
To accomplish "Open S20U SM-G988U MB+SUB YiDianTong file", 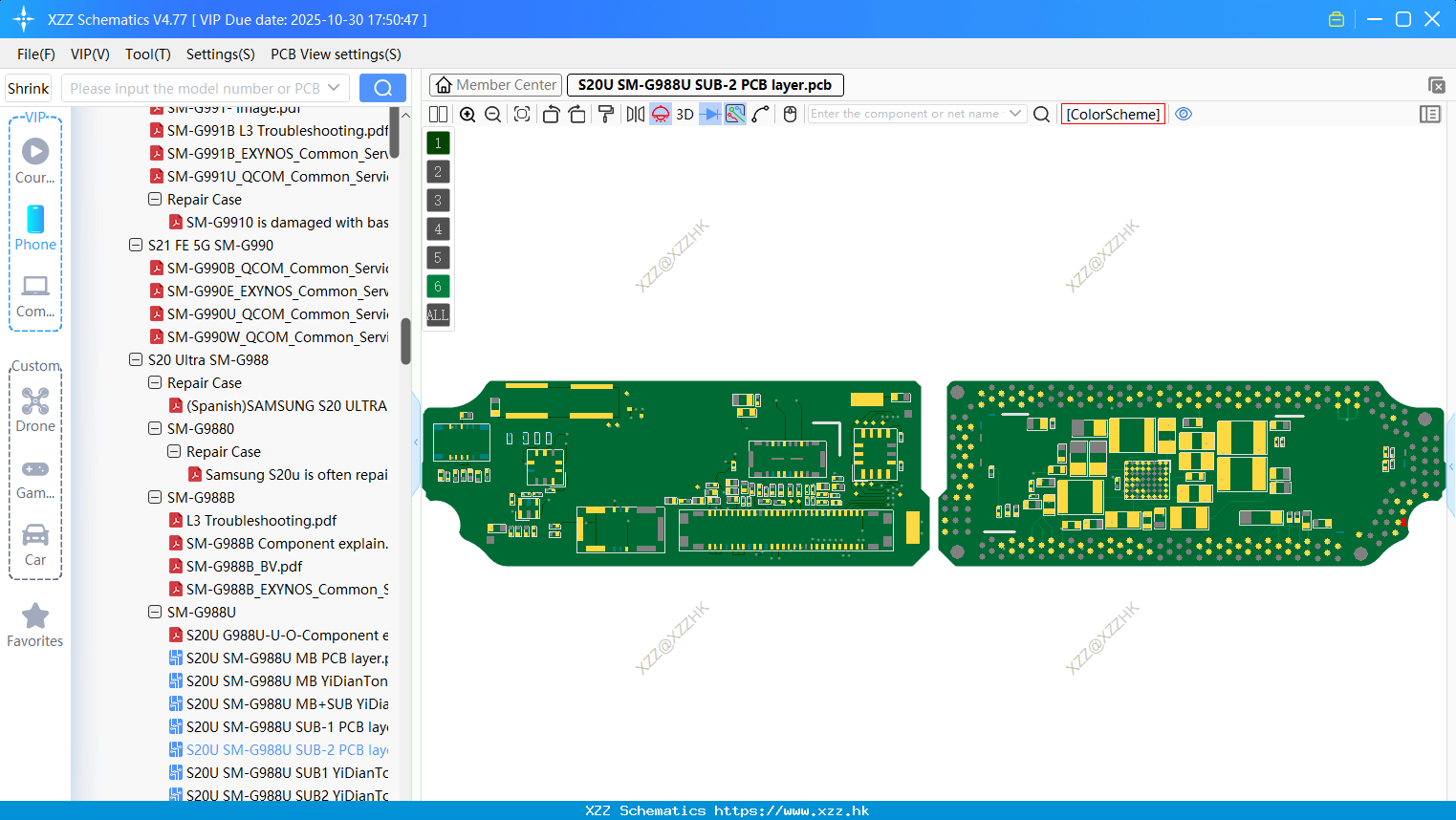I will pyautogui.click(x=278, y=704).
